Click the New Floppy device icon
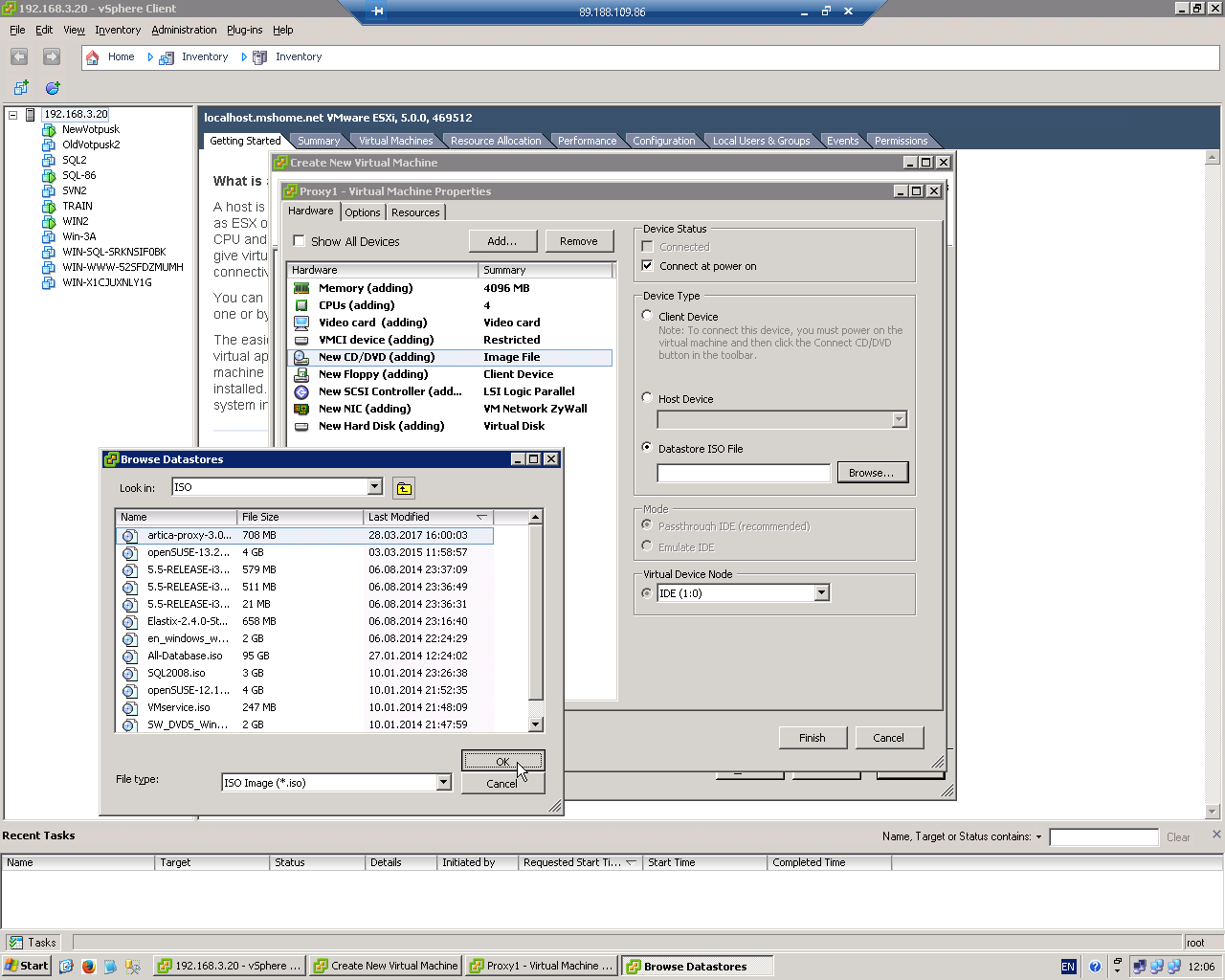Viewport: 1225px width, 980px height. click(301, 374)
